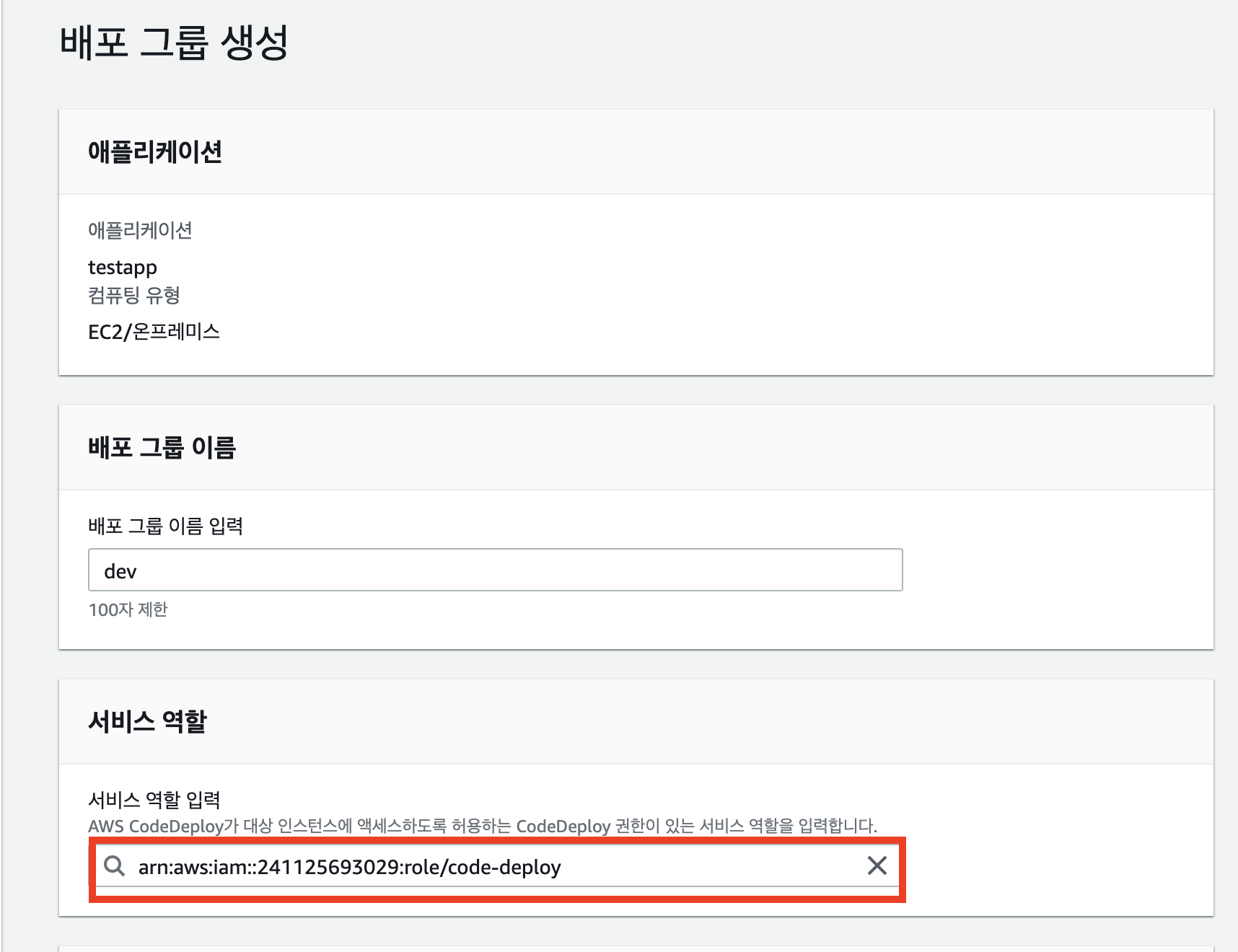Click the 배포 그룹 이름 section heading
Screen dimensions: 1238x952
pyautogui.click(x=162, y=447)
